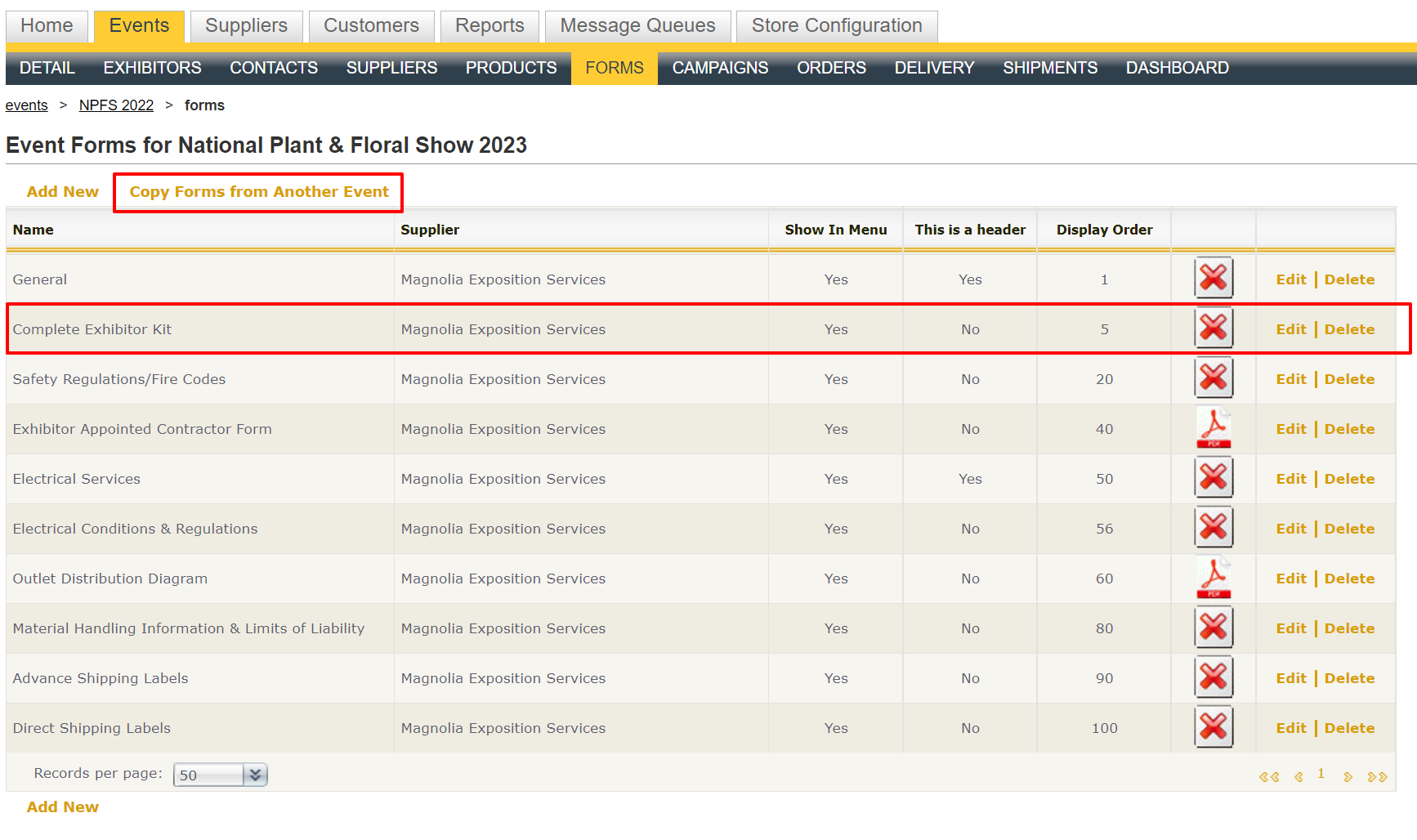Click the PDF icon for Exhibitor Appointed Contractor Form
The image size is (1417, 840).
point(1214,428)
